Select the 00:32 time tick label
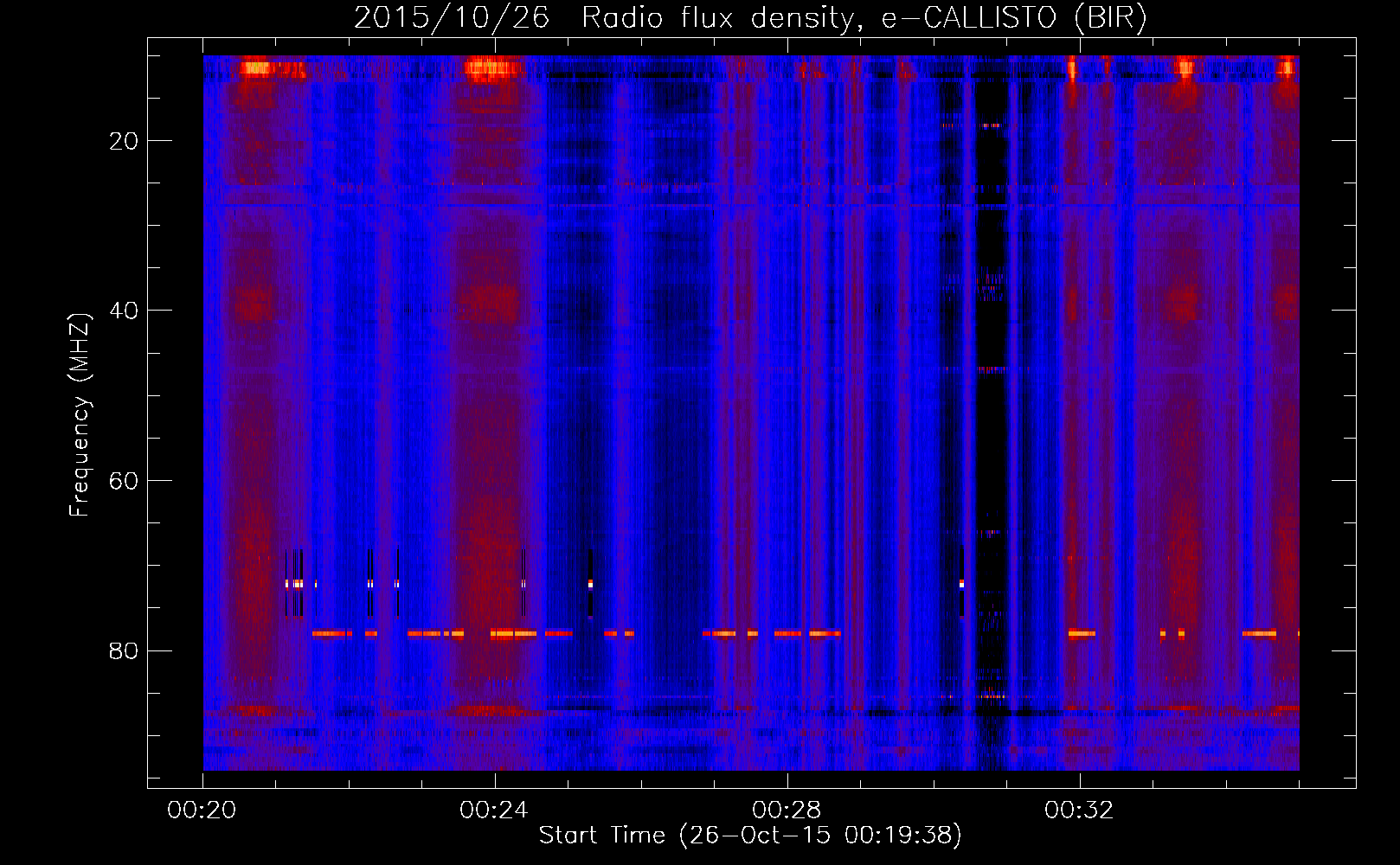 pos(1079,810)
